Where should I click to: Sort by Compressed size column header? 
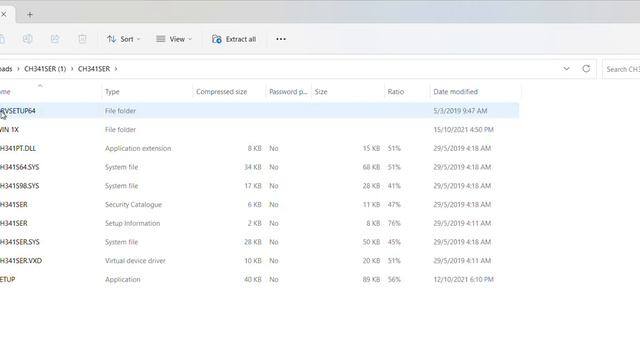pyautogui.click(x=222, y=91)
